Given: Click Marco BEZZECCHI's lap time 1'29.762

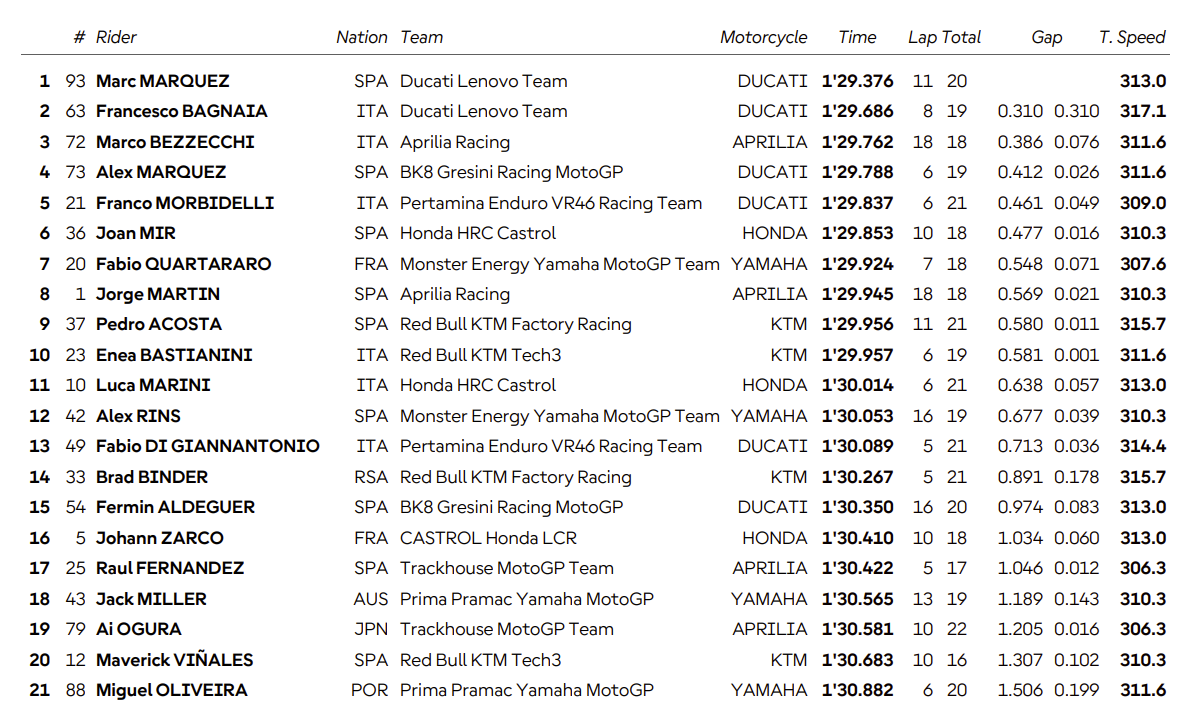Looking at the screenshot, I should (857, 142).
